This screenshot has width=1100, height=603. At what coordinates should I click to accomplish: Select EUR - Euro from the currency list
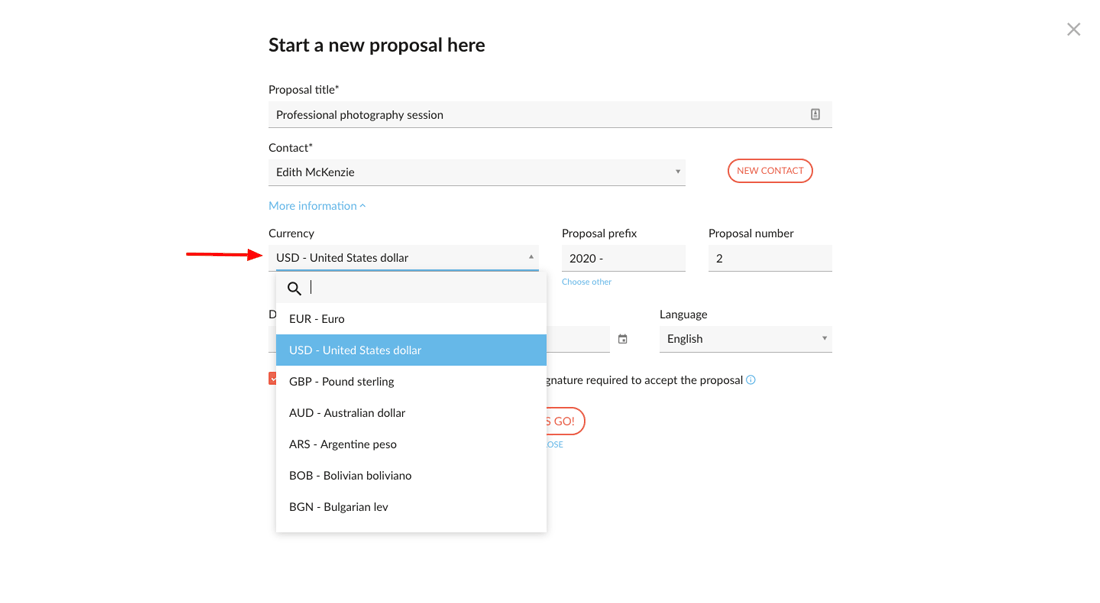click(411, 319)
